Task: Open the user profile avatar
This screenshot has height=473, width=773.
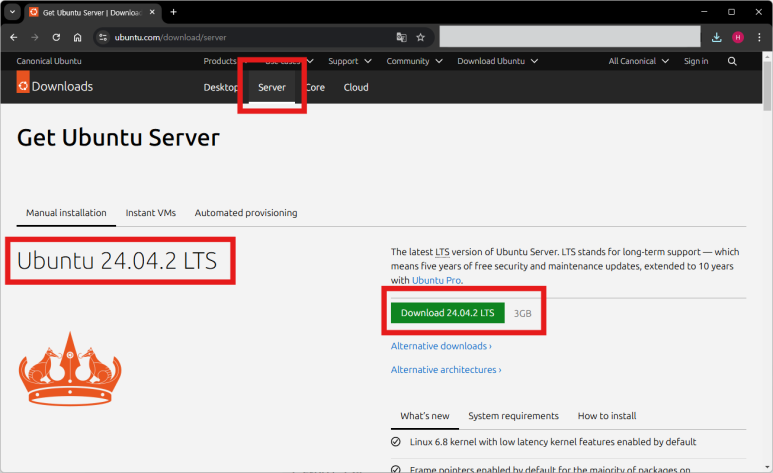Action: coord(738,37)
